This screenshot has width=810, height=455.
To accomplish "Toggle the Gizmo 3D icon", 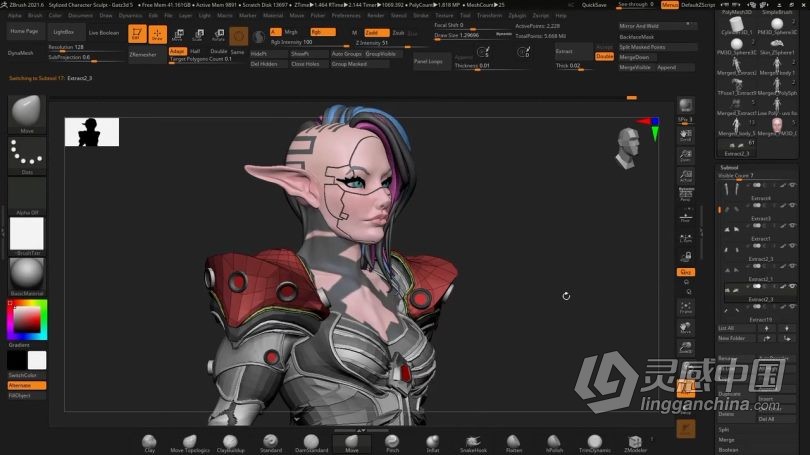I will point(239,36).
